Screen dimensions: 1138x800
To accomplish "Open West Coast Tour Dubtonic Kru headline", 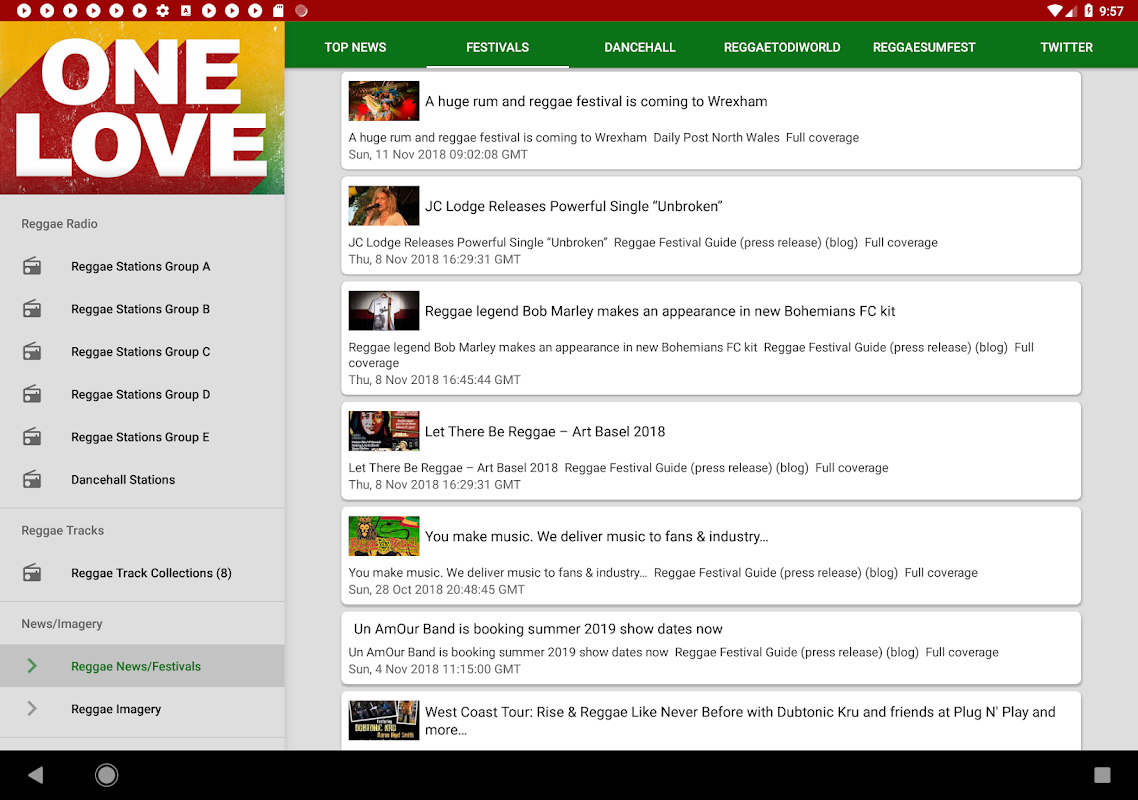I will [x=740, y=721].
